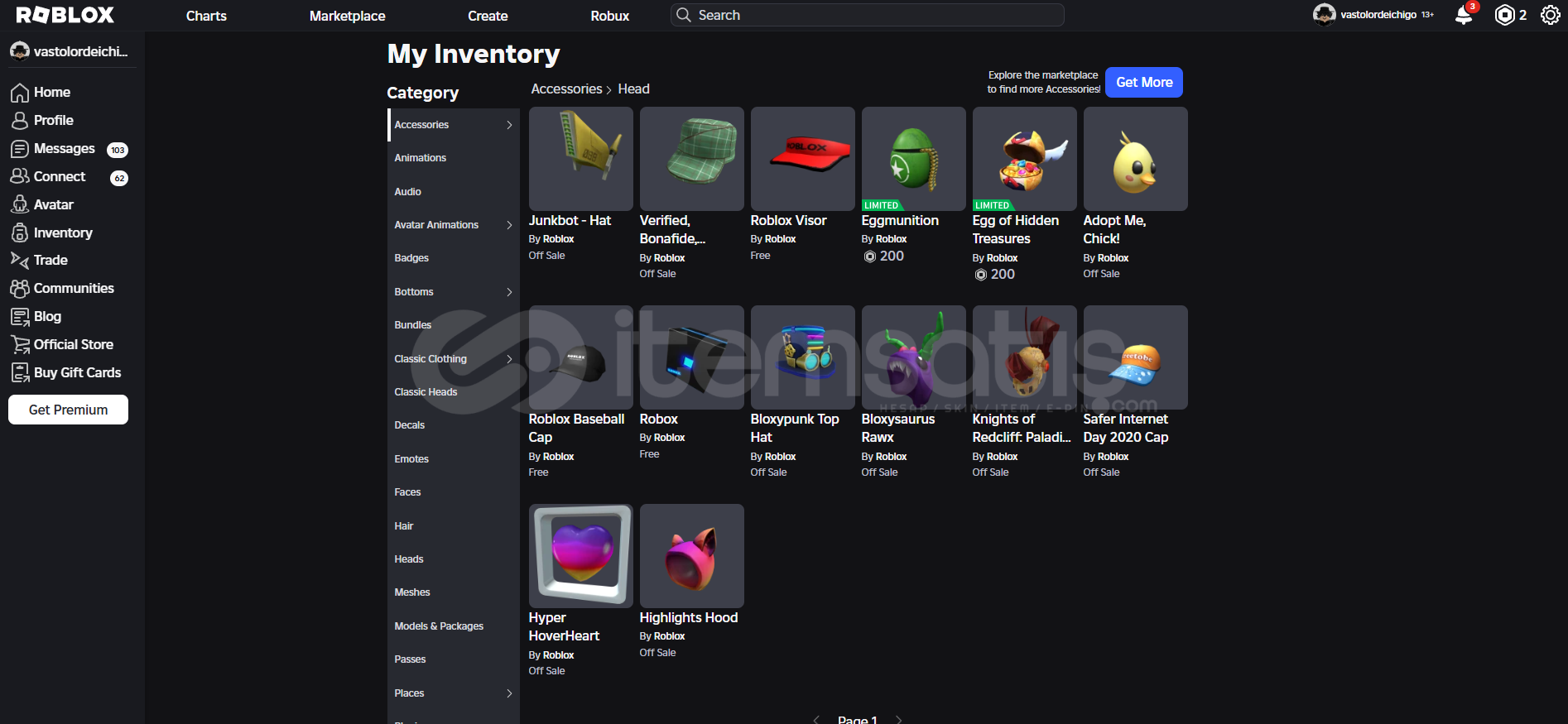This screenshot has width=1568, height=724.
Task: Open the Roblox Baseball Cap thumbnail
Action: (x=581, y=357)
